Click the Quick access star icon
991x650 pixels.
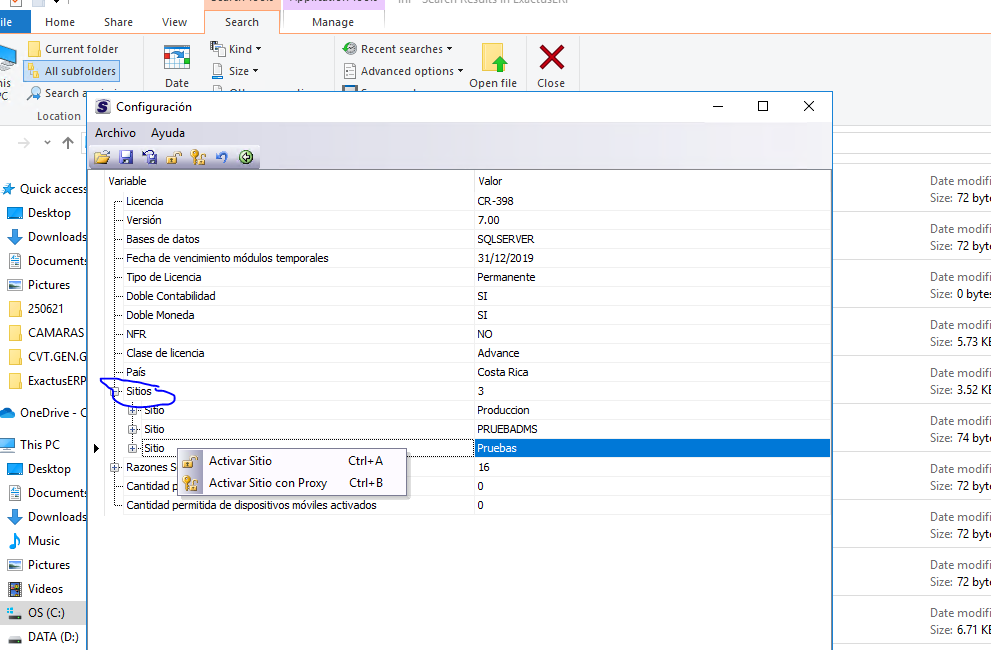tap(8, 189)
